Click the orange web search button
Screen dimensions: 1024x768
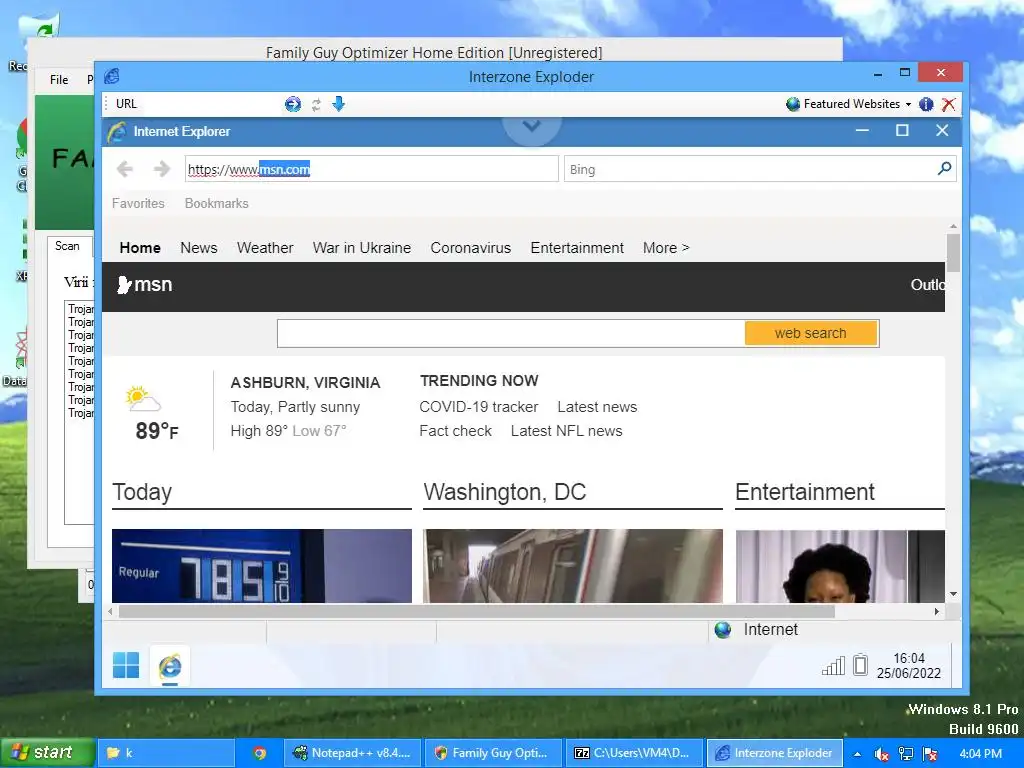coord(810,333)
